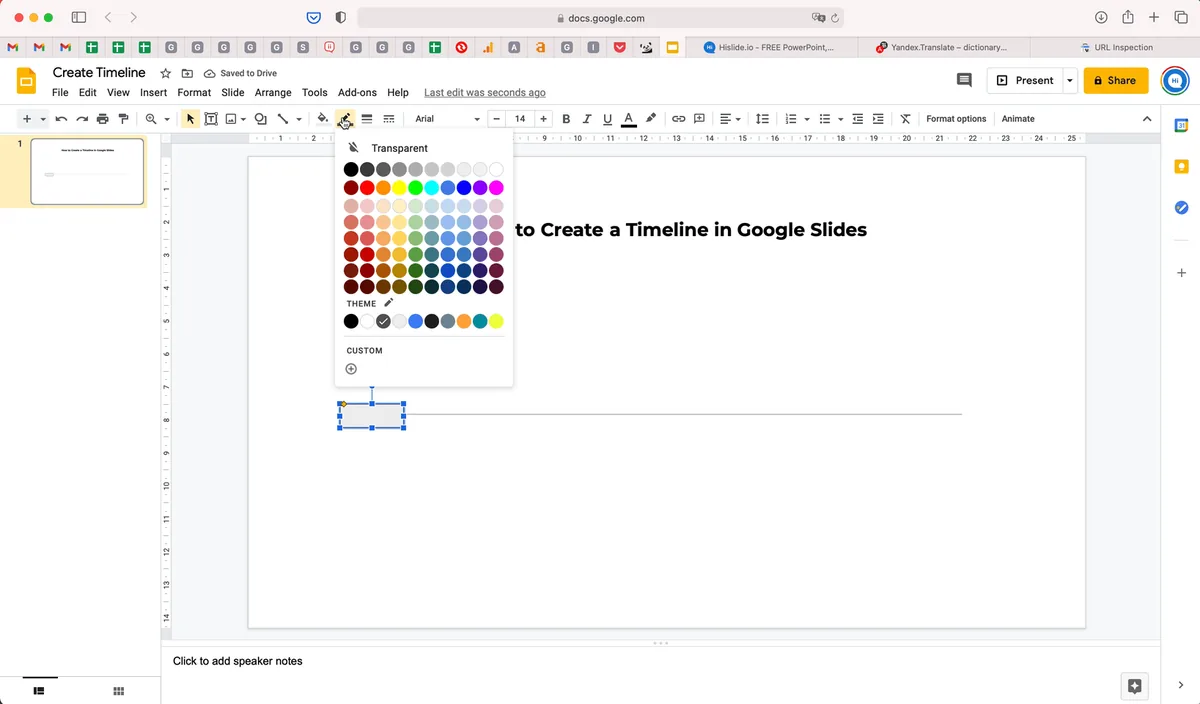The width and height of the screenshot is (1200, 704).
Task: Open the Format menu
Action: click(x=194, y=92)
